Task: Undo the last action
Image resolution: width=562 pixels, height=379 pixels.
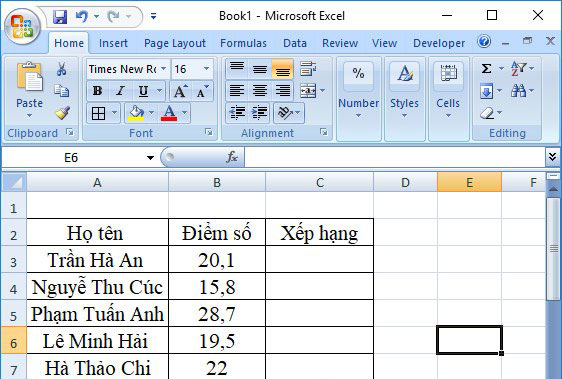Action: 82,16
